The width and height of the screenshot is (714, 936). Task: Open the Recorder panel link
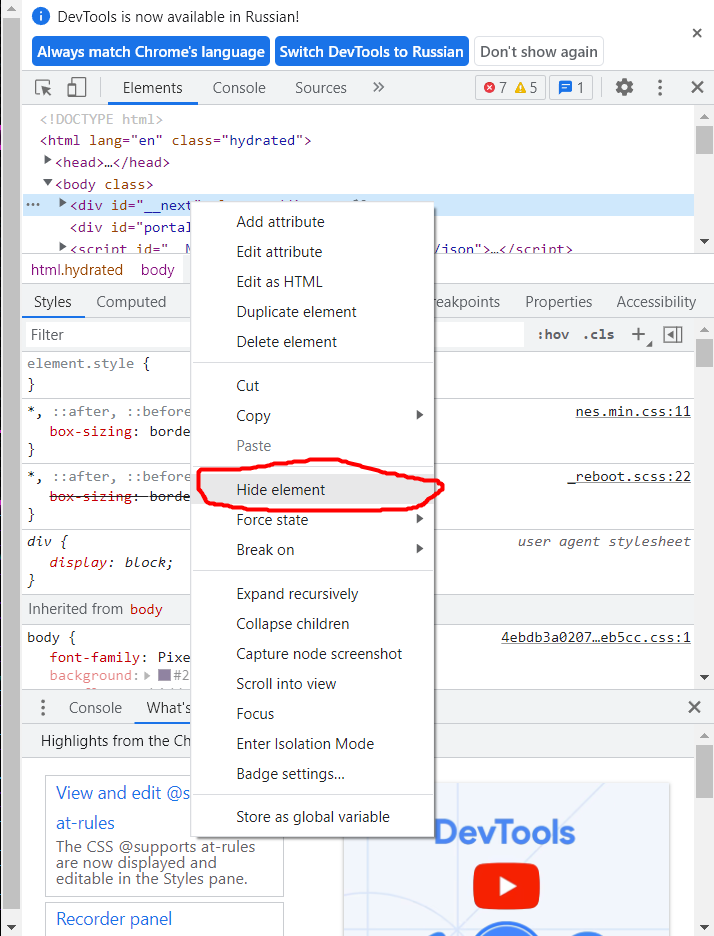click(114, 919)
